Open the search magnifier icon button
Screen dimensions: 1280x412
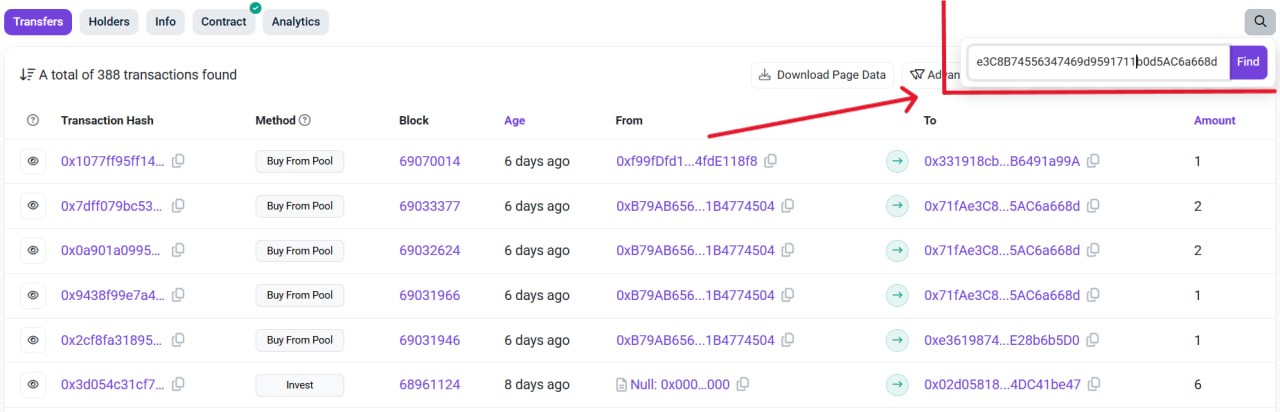1259,21
